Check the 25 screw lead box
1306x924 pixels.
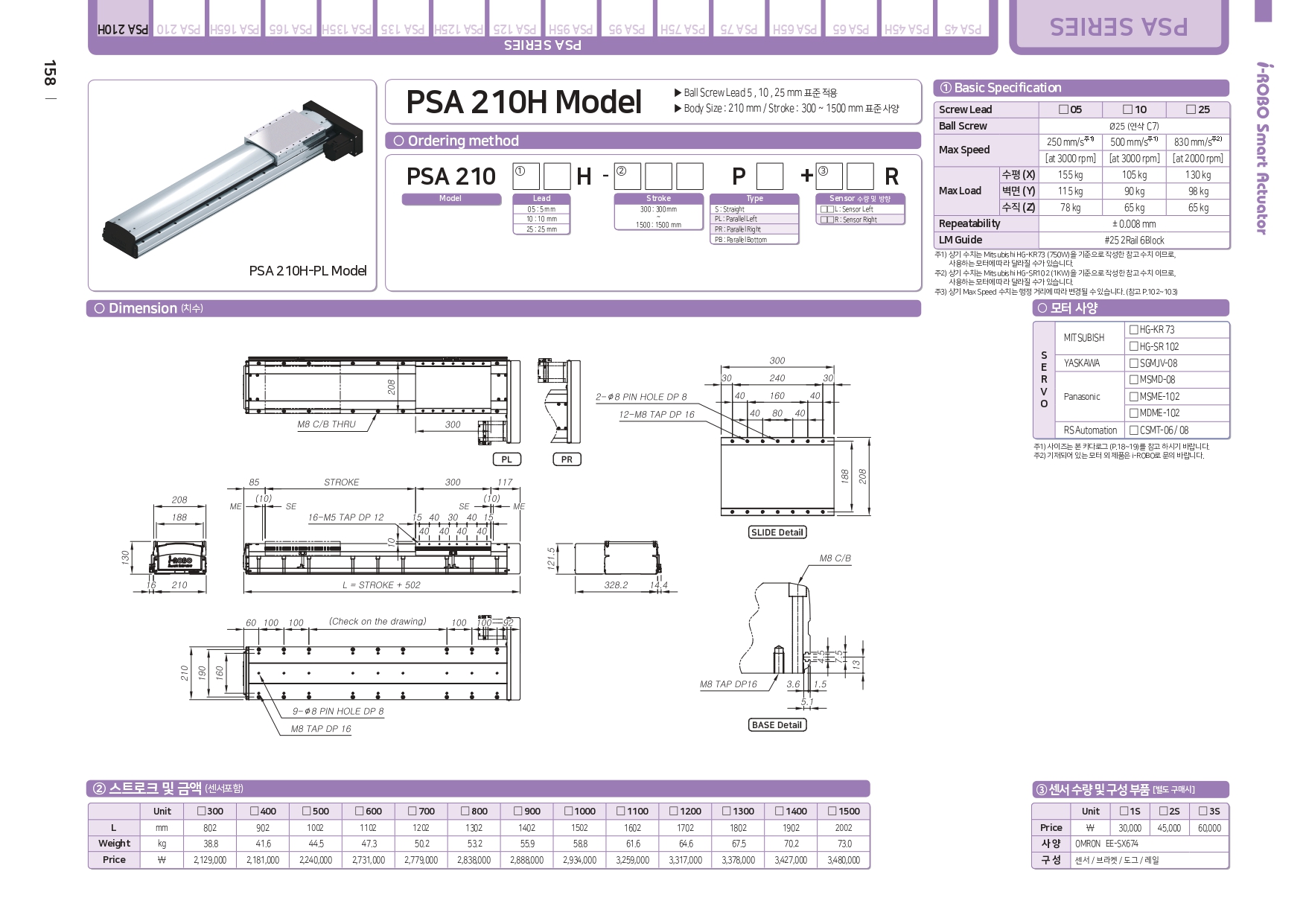(x=1191, y=109)
